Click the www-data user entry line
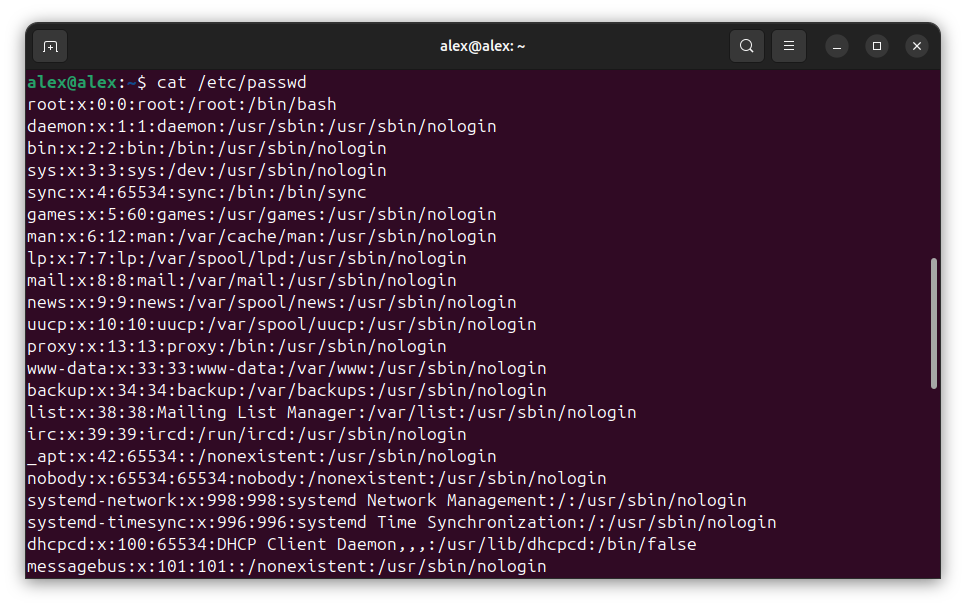 click(287, 368)
